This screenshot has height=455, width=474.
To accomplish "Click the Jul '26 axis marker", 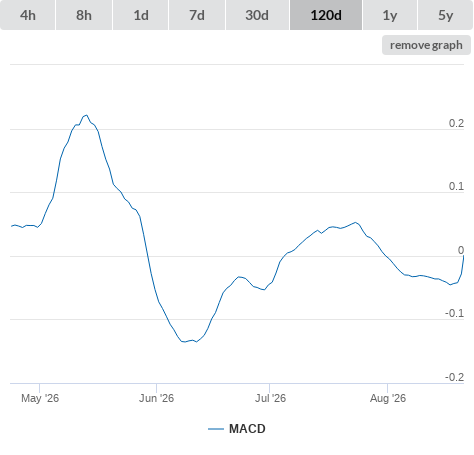I will (270, 398).
